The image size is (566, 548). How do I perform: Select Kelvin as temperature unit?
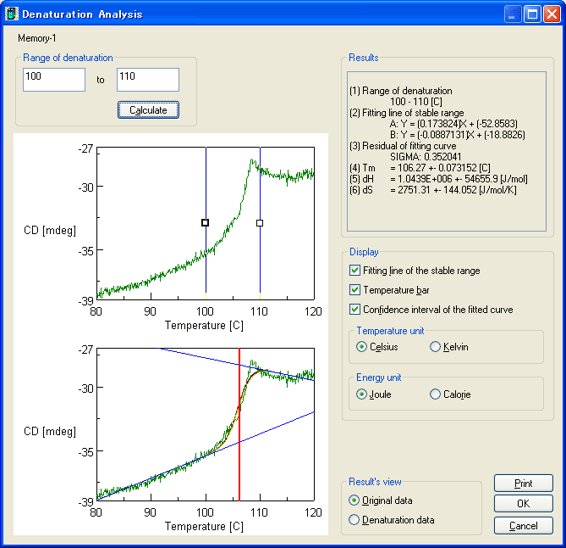[435, 347]
